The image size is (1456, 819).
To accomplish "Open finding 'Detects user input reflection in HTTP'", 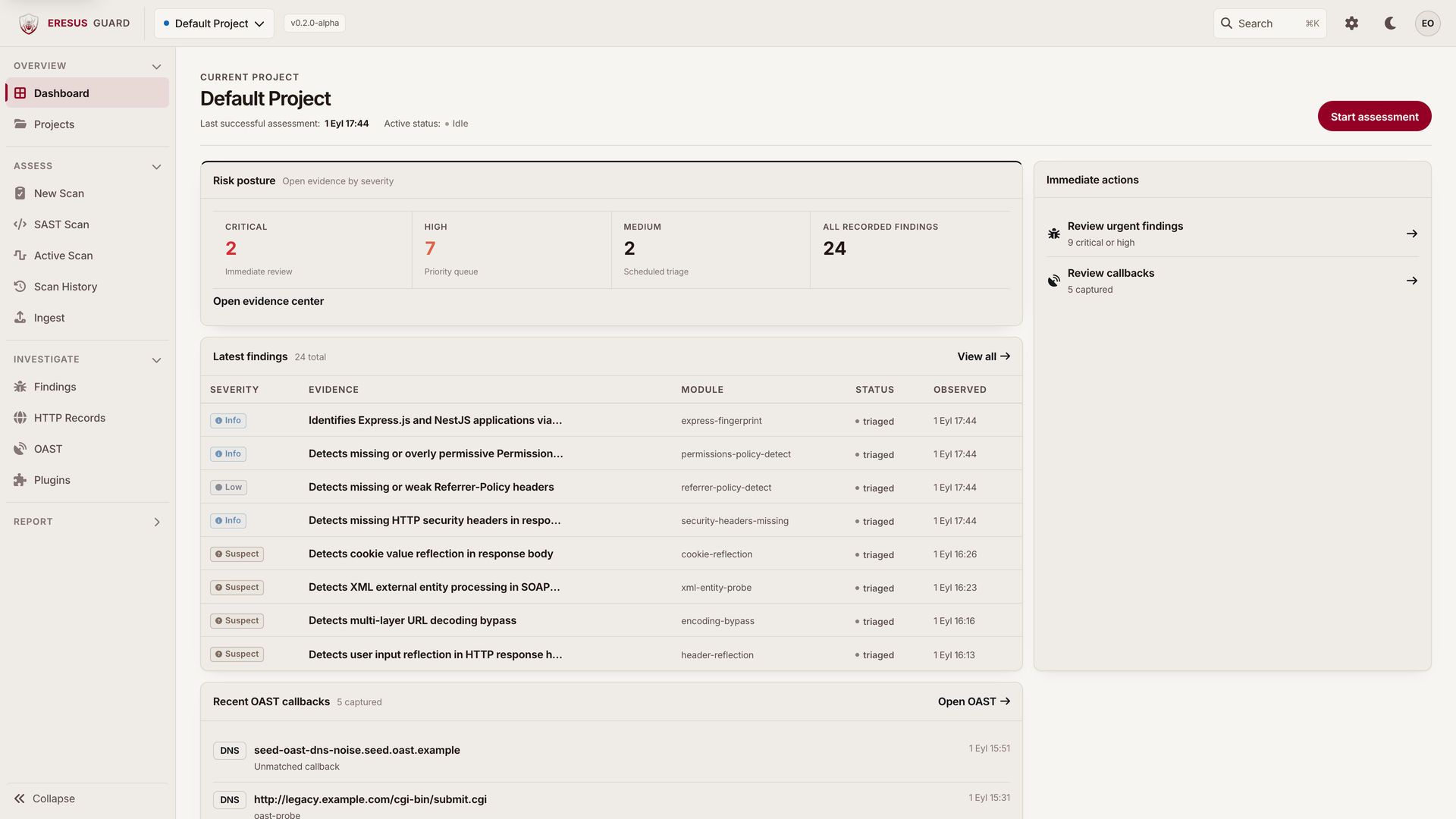I will coord(435,654).
